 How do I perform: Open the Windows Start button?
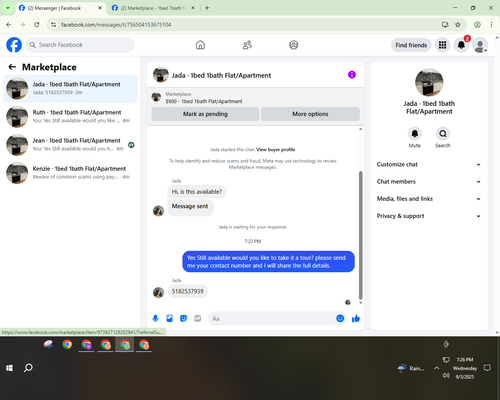tap(9, 368)
